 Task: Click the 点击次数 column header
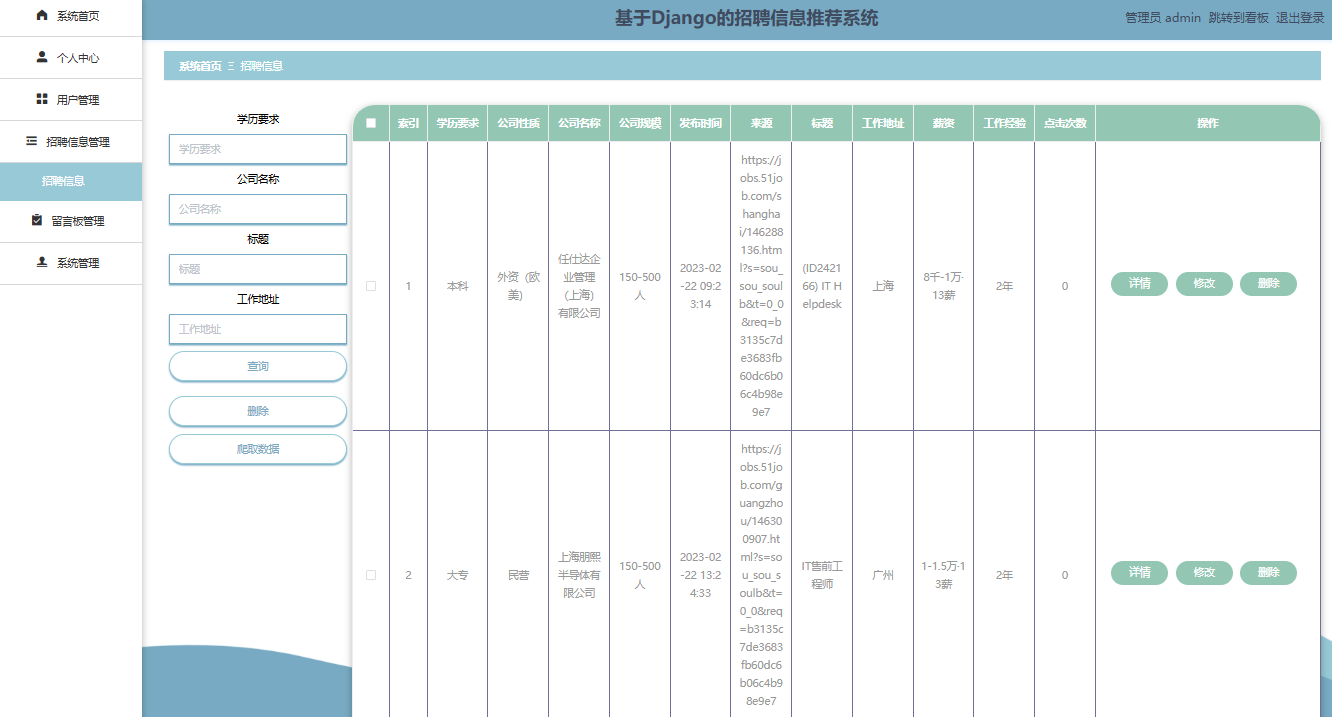click(x=1065, y=123)
